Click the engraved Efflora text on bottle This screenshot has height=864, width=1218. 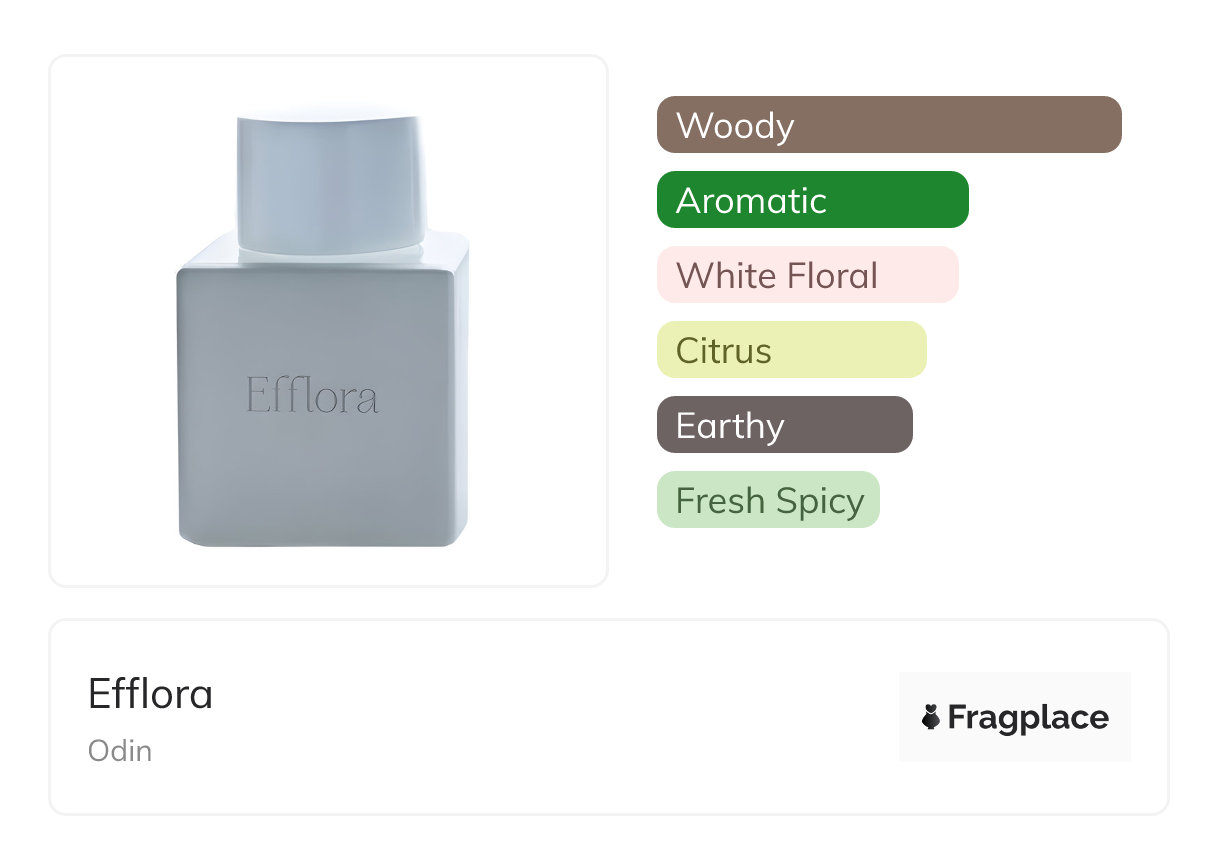coord(312,395)
